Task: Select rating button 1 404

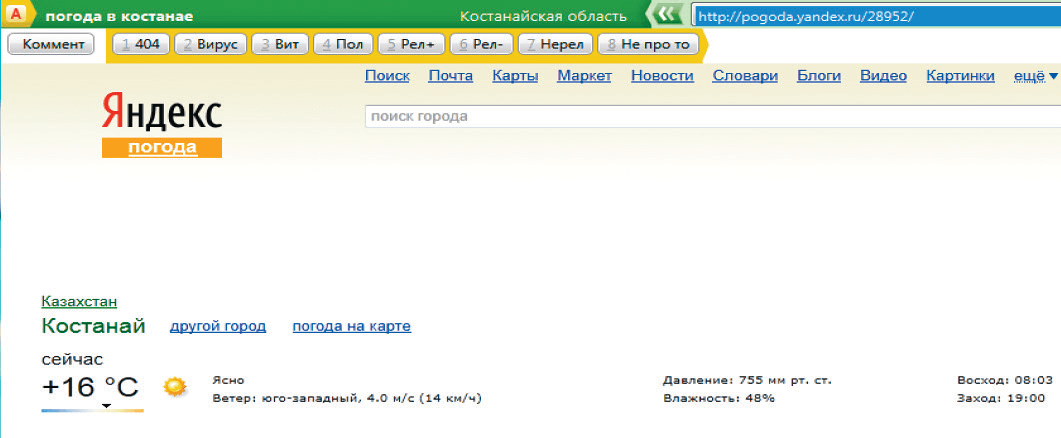Action: click(x=141, y=45)
